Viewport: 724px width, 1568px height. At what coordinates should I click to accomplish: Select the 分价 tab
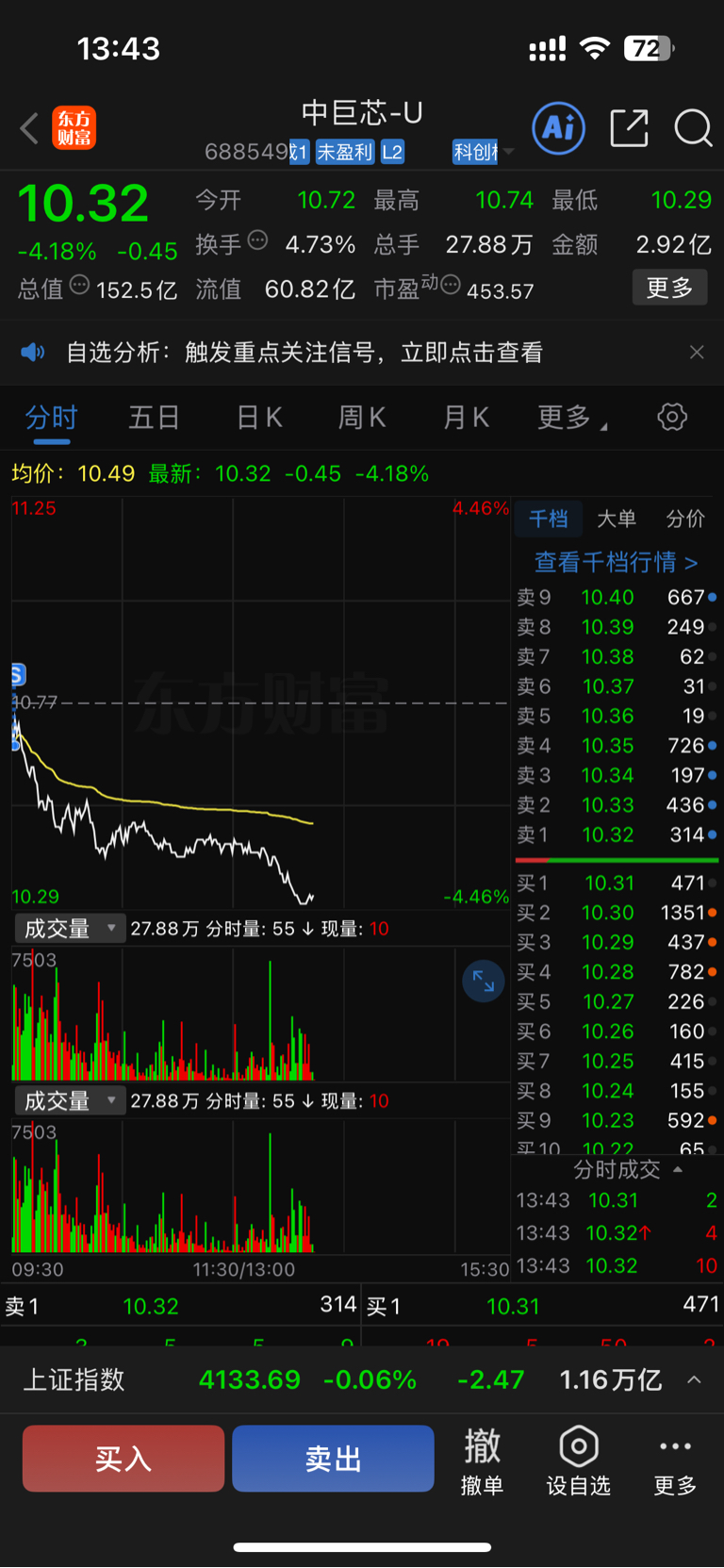(685, 519)
